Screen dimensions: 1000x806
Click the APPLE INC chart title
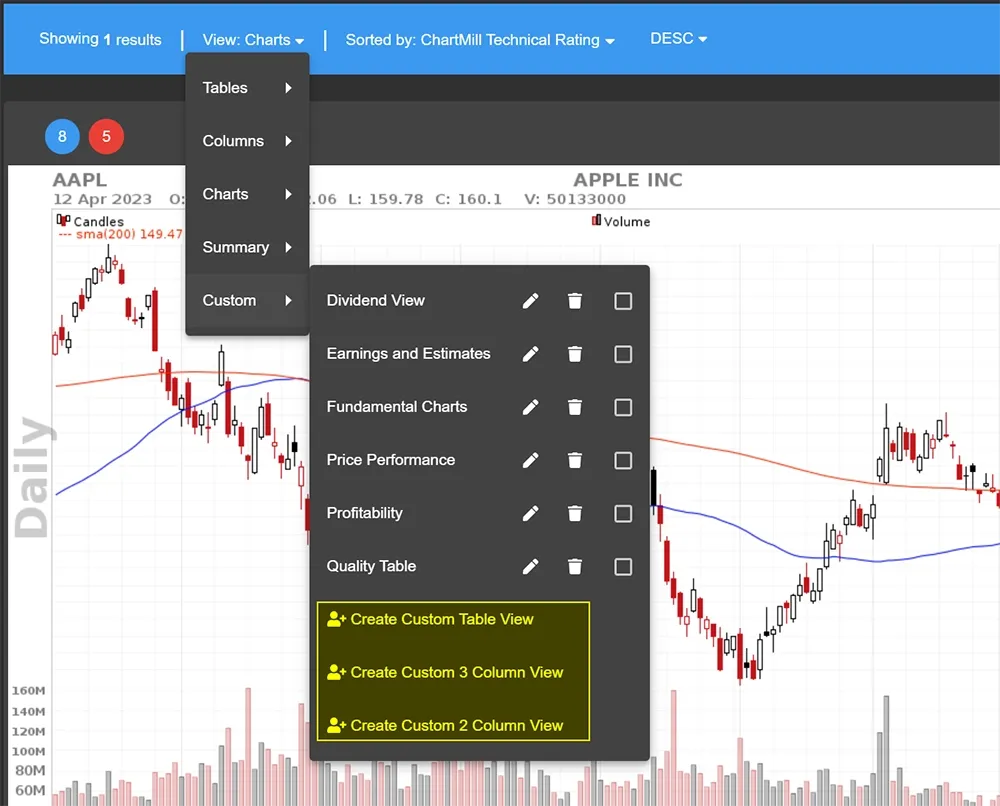[x=628, y=180]
